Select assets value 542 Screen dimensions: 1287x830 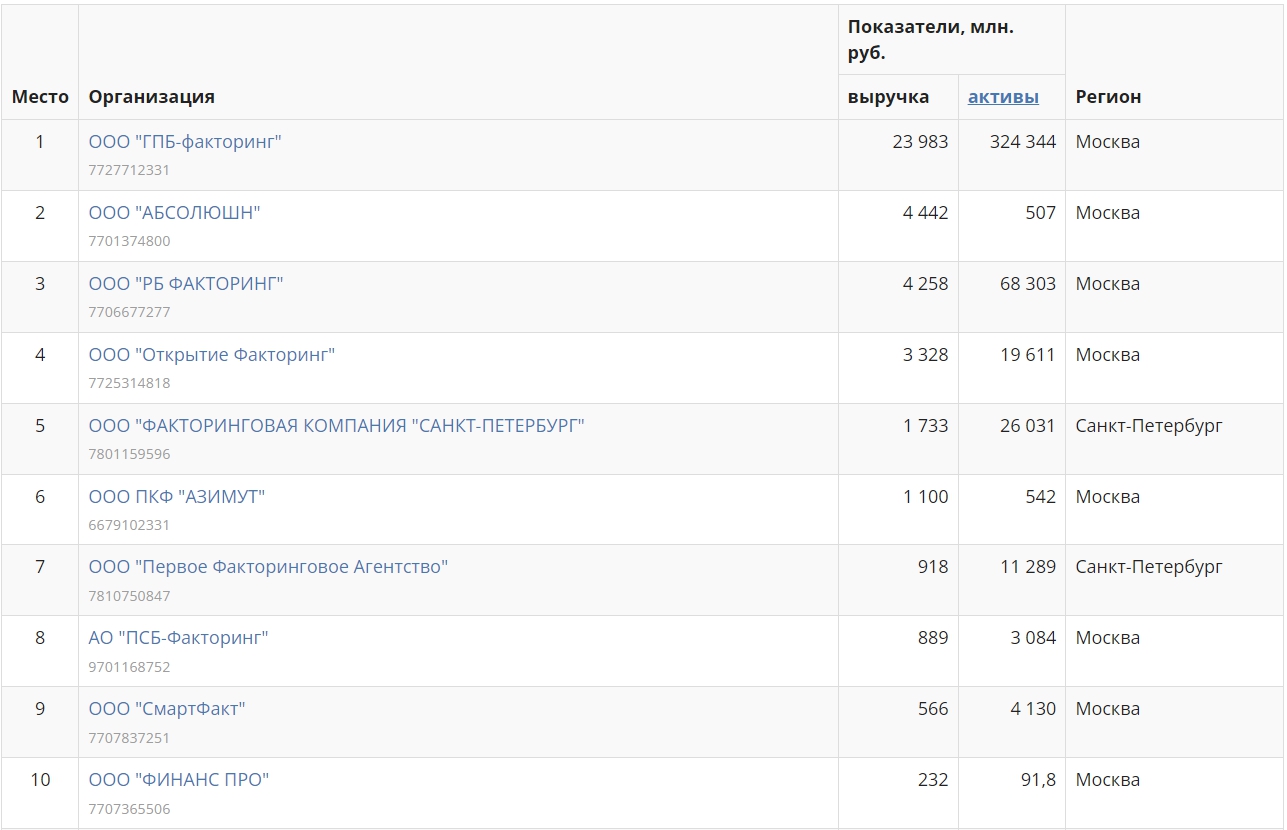click(1041, 497)
